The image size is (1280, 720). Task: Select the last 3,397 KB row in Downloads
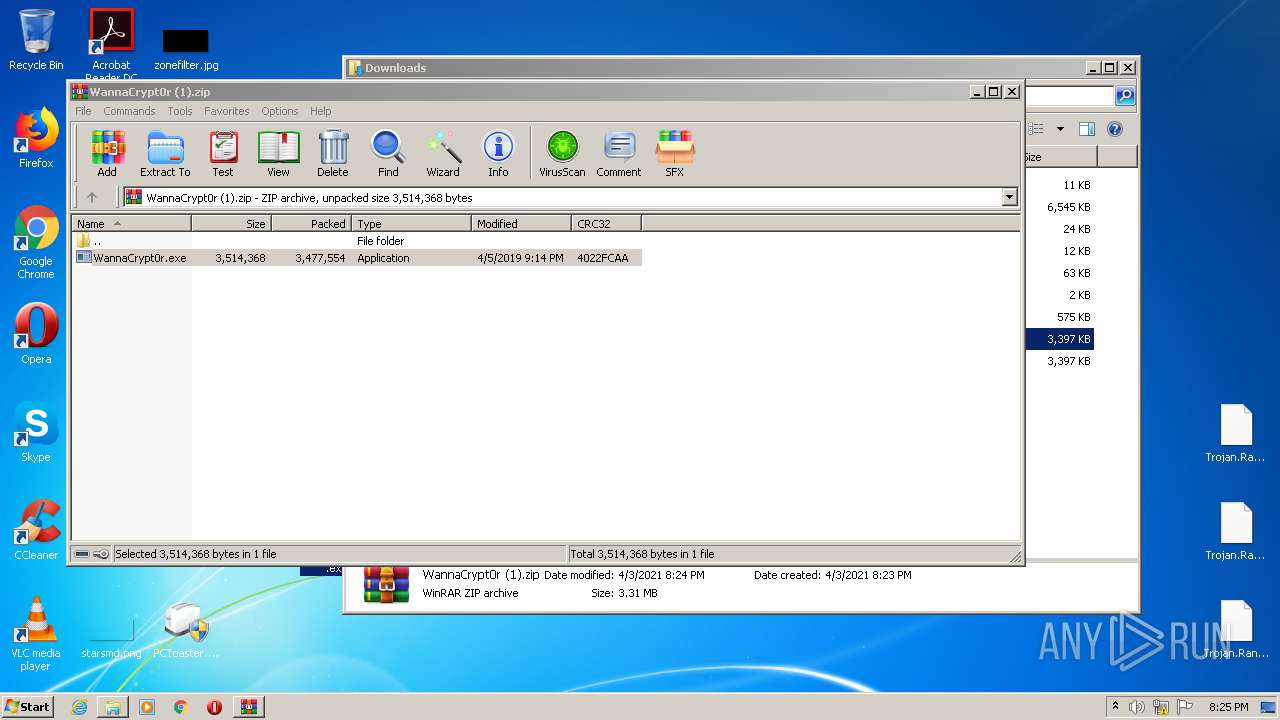coord(1068,361)
